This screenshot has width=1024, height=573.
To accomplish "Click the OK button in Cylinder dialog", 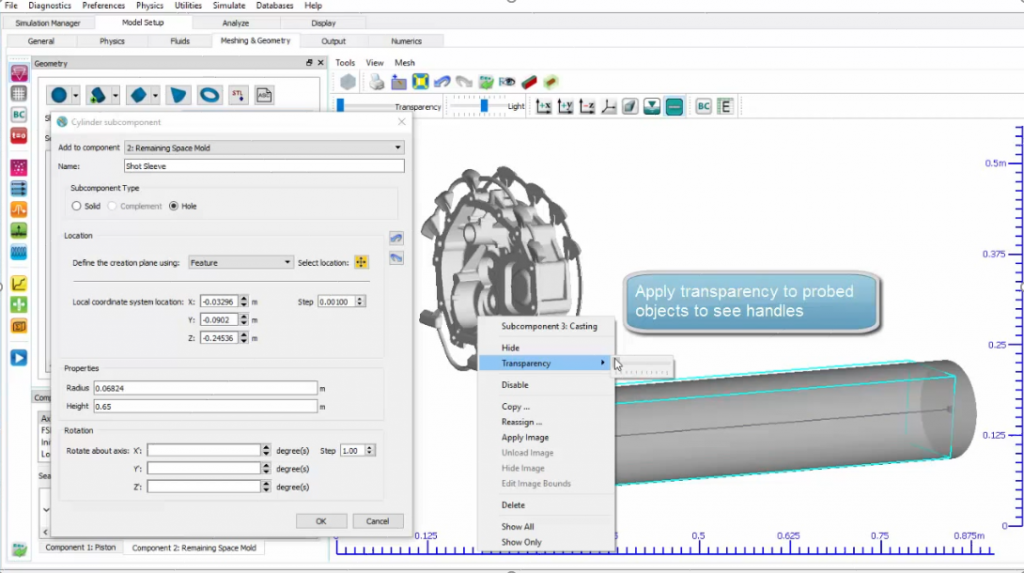I will pyautogui.click(x=321, y=521).
